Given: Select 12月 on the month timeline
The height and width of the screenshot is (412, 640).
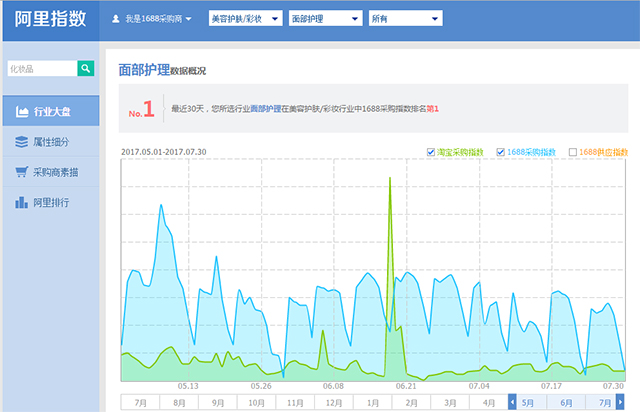Looking at the screenshot, I should [334, 403].
